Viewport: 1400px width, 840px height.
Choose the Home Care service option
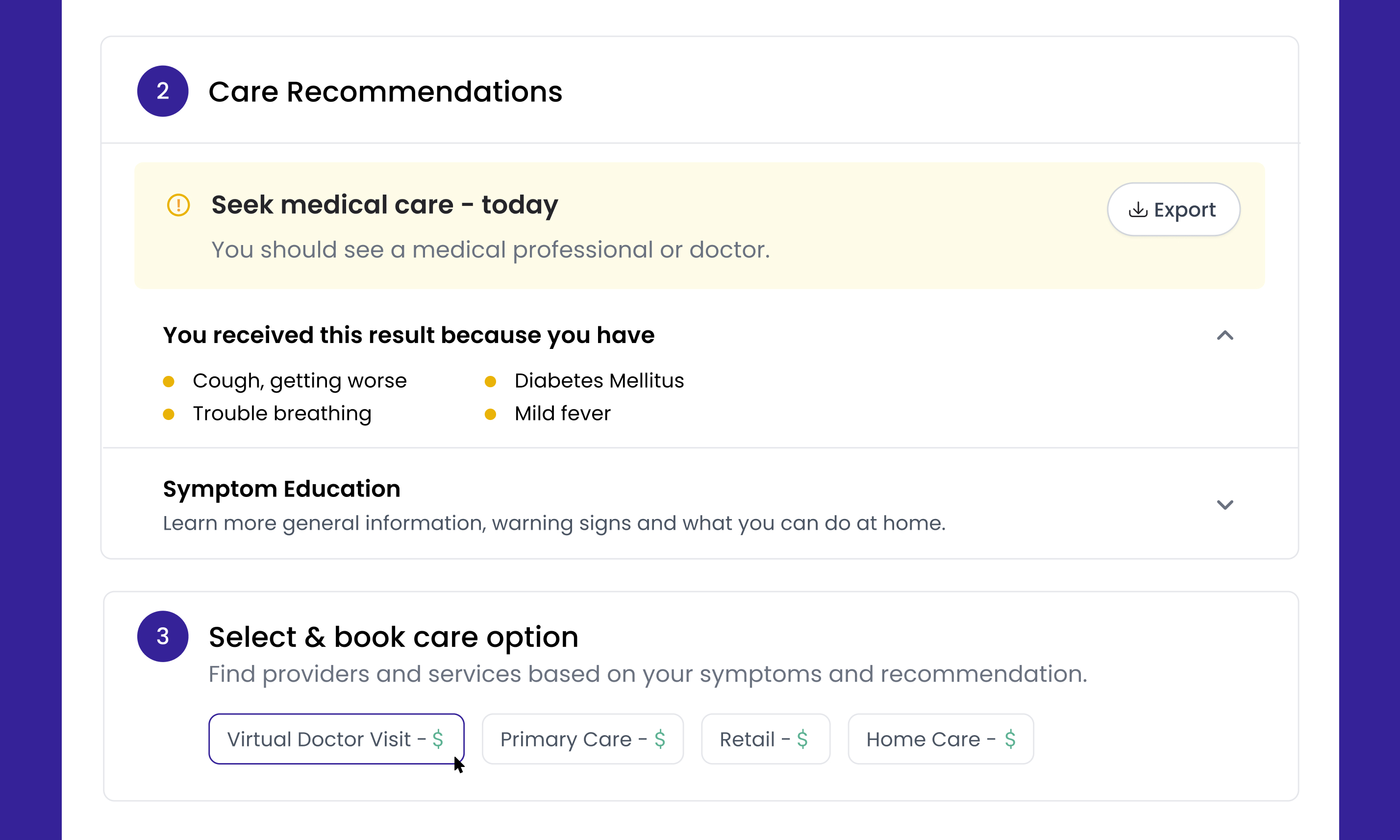point(940,739)
